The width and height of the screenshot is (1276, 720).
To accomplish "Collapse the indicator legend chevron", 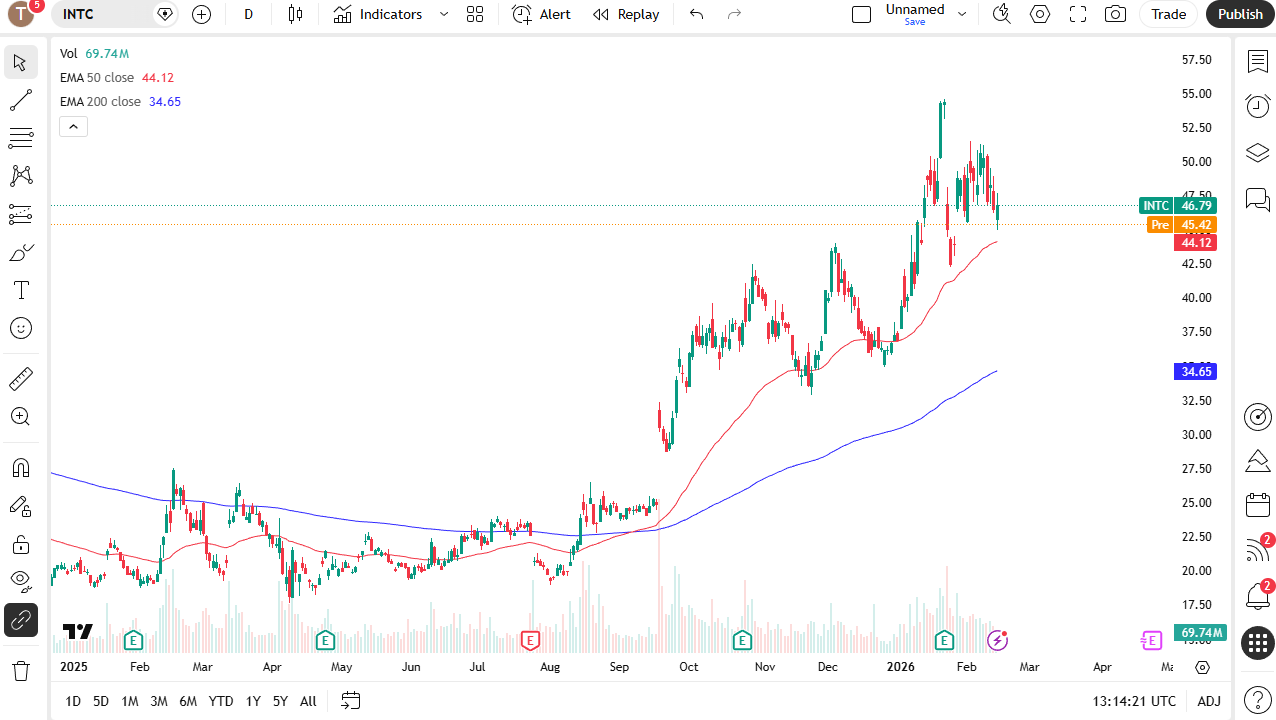I will [x=74, y=127].
